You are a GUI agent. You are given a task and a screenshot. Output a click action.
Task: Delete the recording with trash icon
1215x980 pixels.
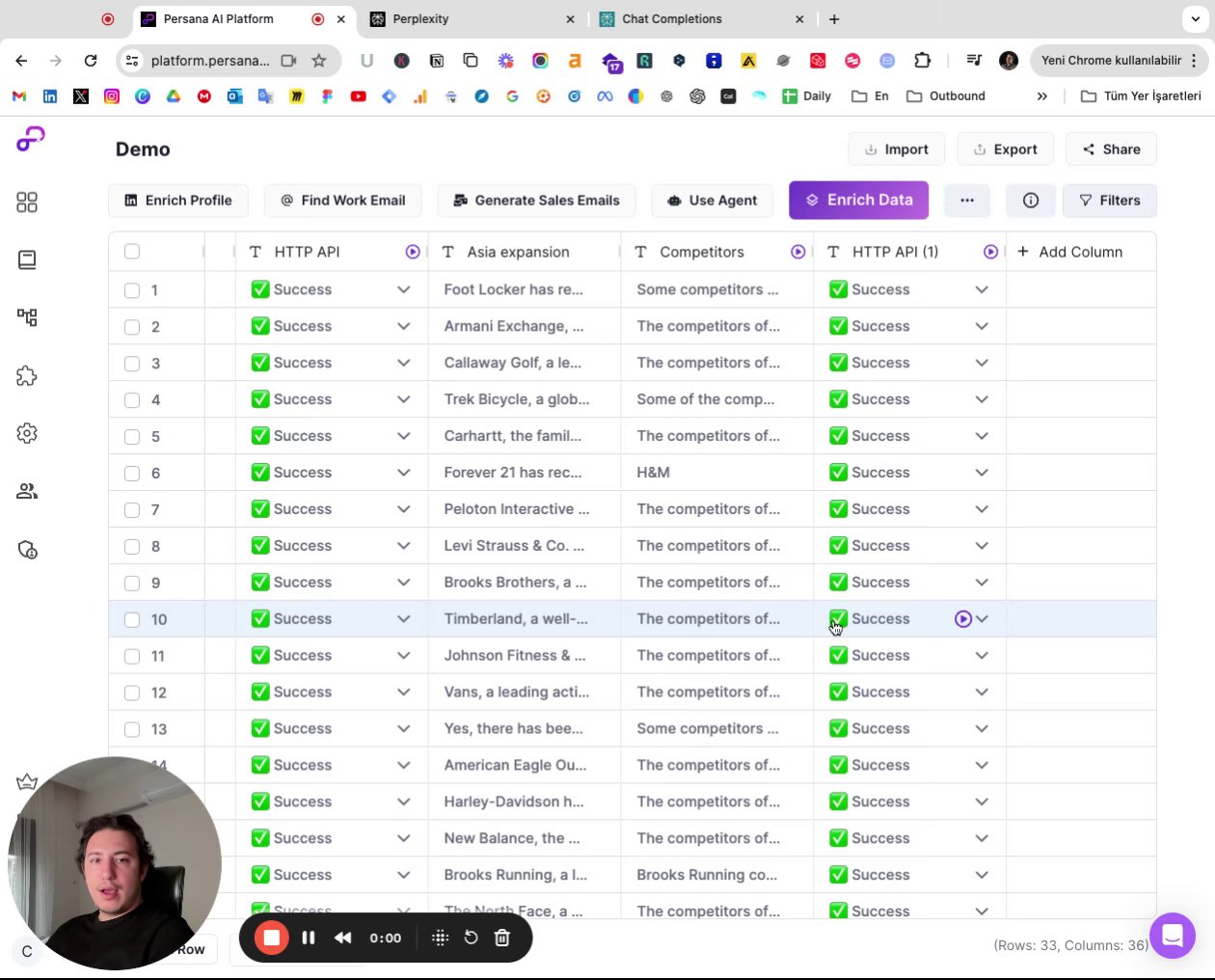[x=502, y=938]
